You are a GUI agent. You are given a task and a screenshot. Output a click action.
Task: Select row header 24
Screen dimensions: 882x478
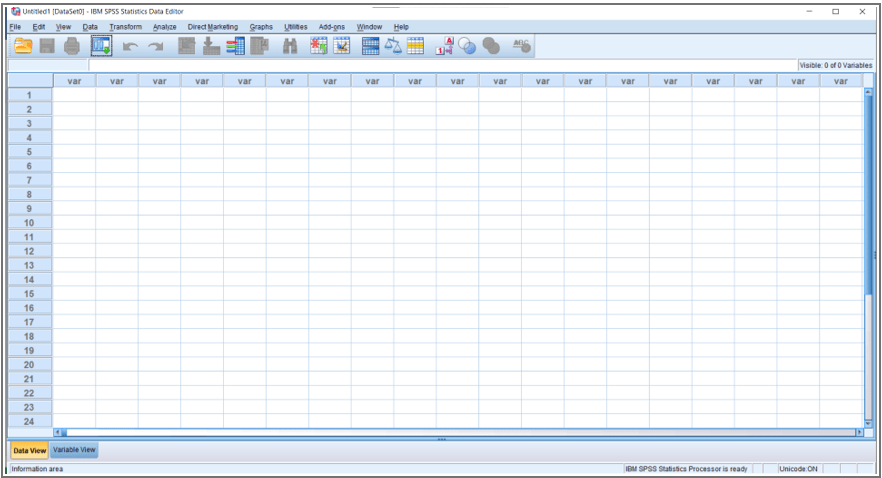coord(29,421)
